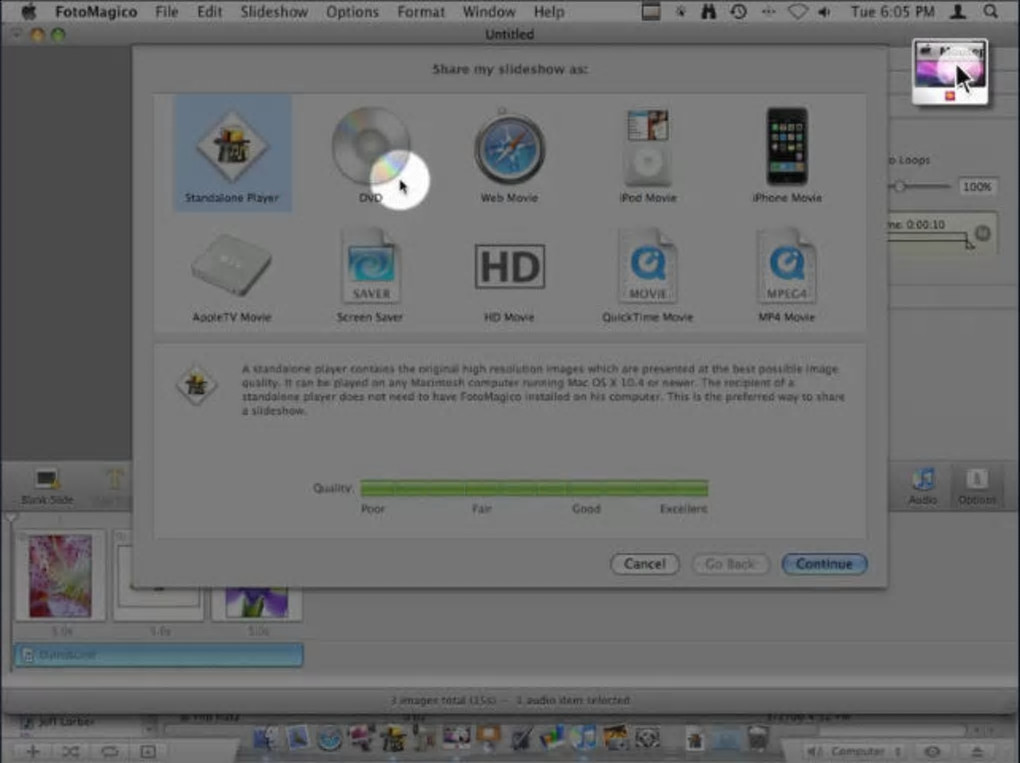Click the time 'Tue 6:05 PM' in the menu bar
The height and width of the screenshot is (763, 1020).
click(892, 12)
